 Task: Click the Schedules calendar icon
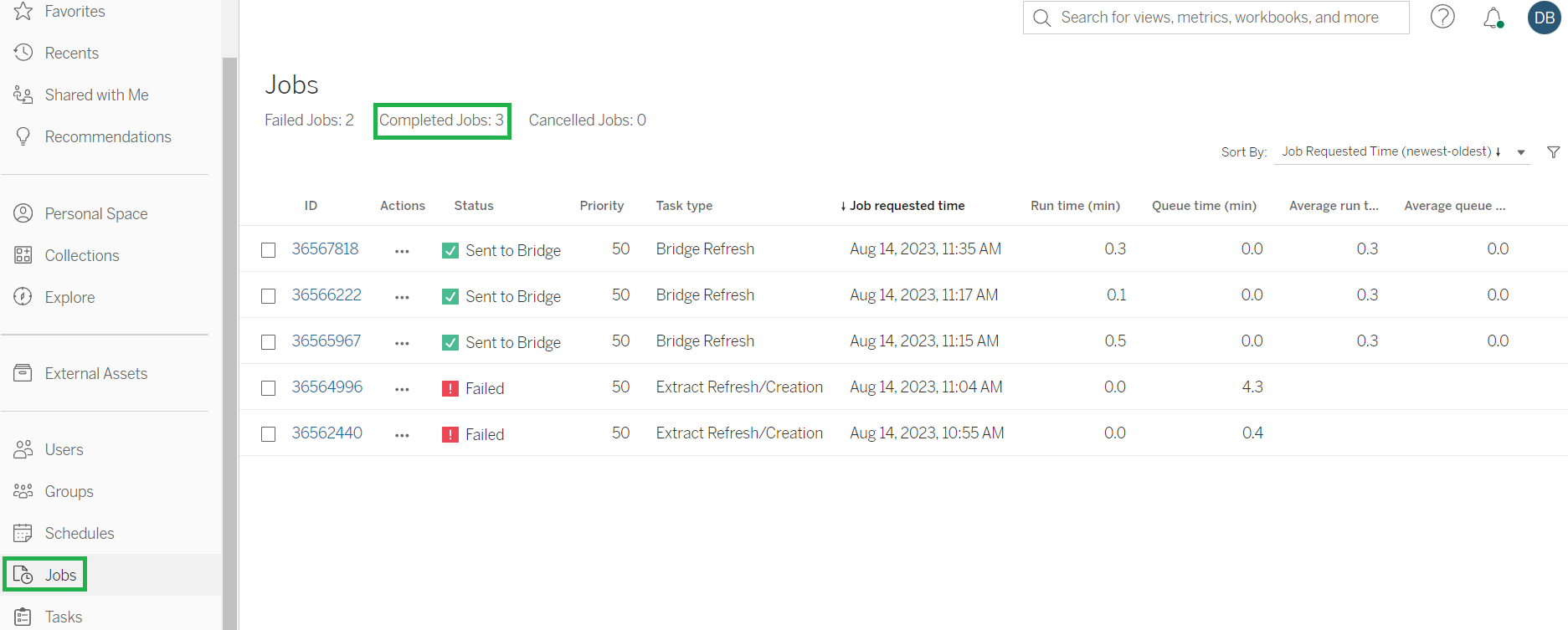click(x=23, y=533)
